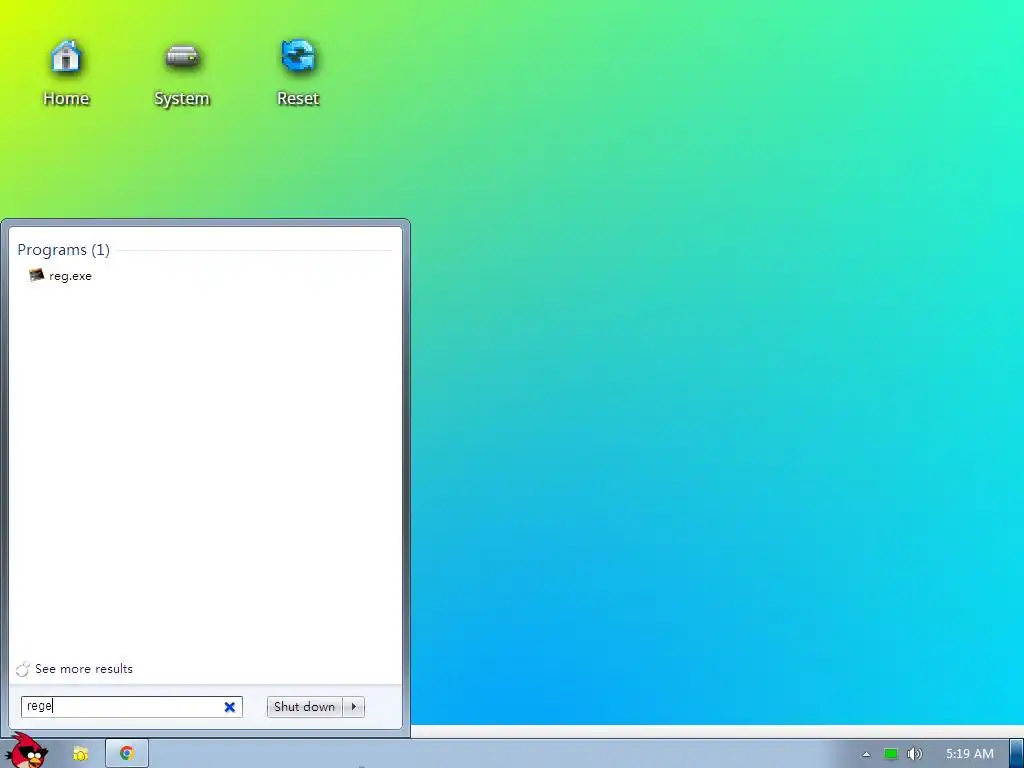Click the Shut down button

pyautogui.click(x=304, y=707)
